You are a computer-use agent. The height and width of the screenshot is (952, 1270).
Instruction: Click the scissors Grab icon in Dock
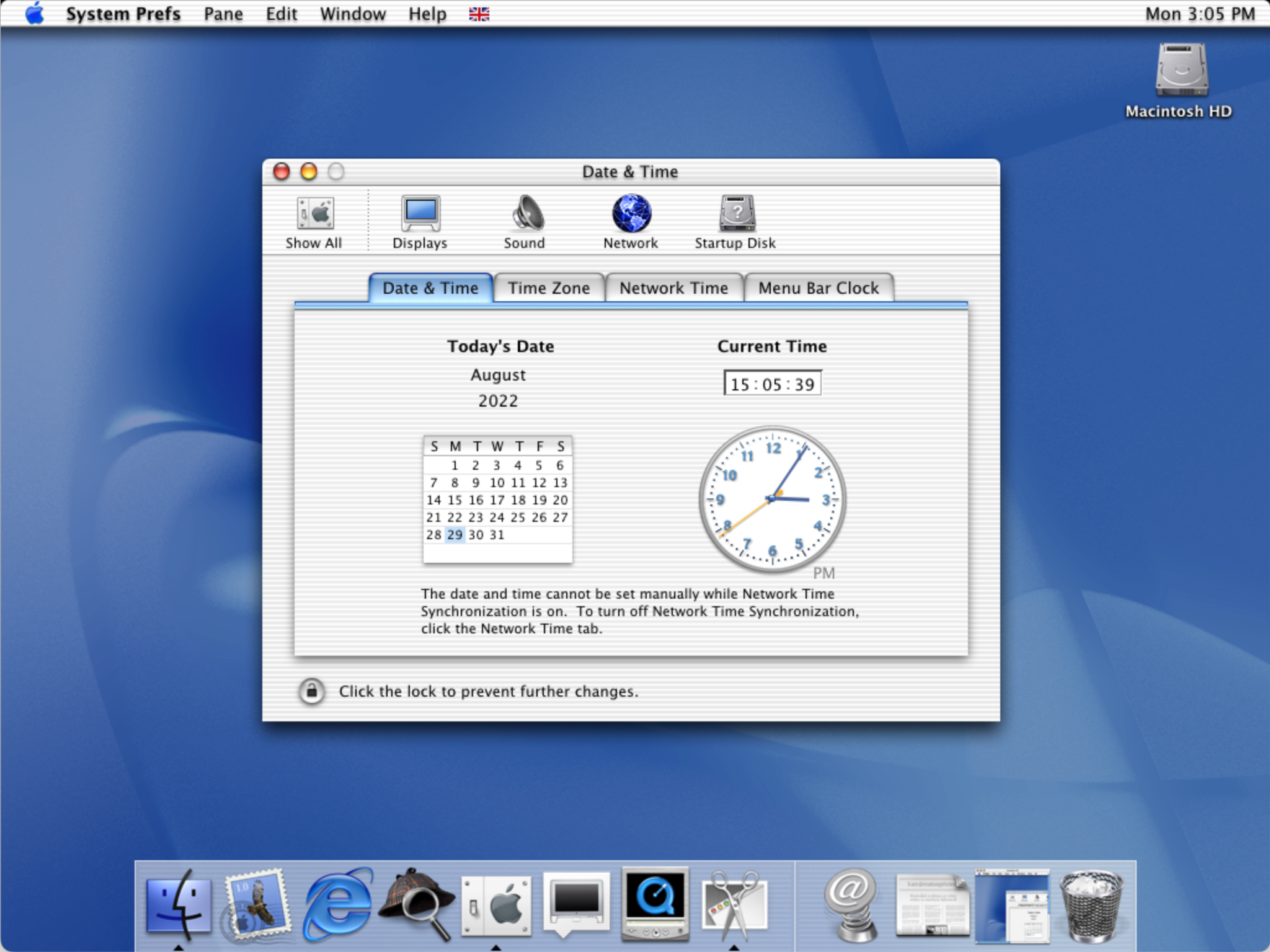coord(734,905)
